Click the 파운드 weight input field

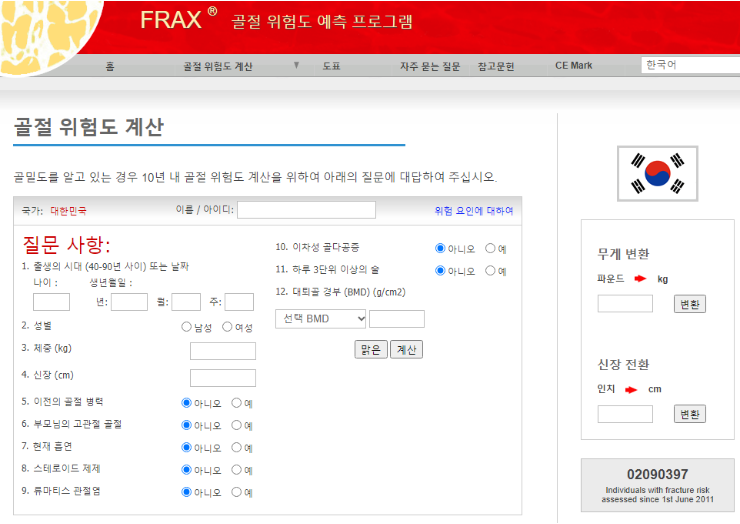pyautogui.click(x=625, y=304)
